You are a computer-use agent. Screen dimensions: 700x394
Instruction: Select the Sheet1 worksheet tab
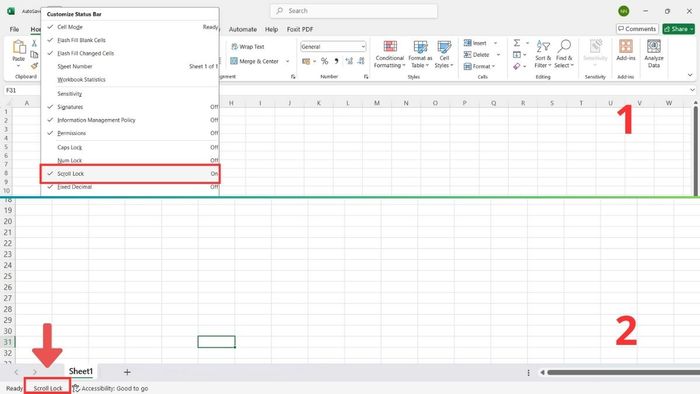click(81, 371)
